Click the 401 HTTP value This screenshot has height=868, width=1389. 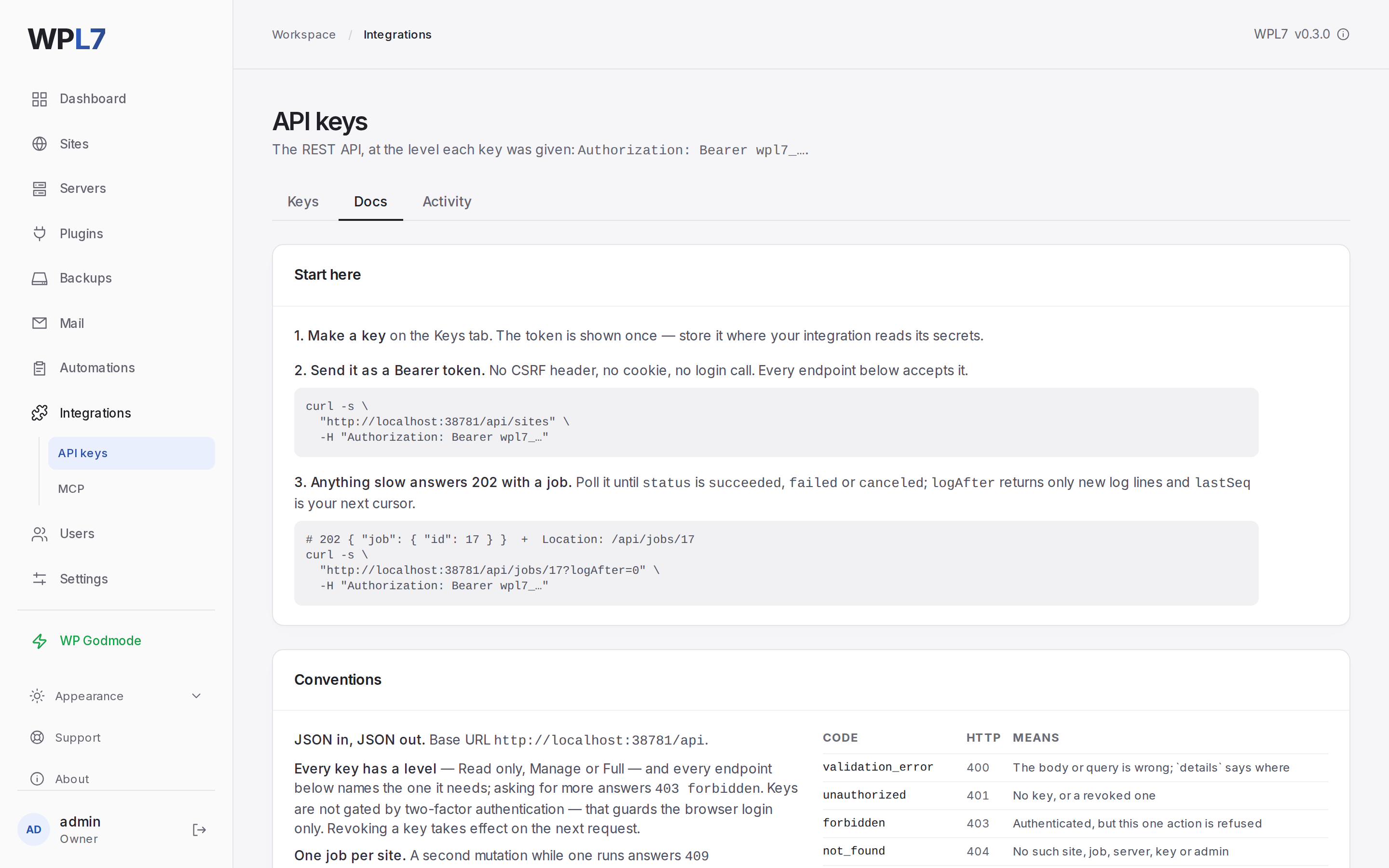click(x=978, y=796)
